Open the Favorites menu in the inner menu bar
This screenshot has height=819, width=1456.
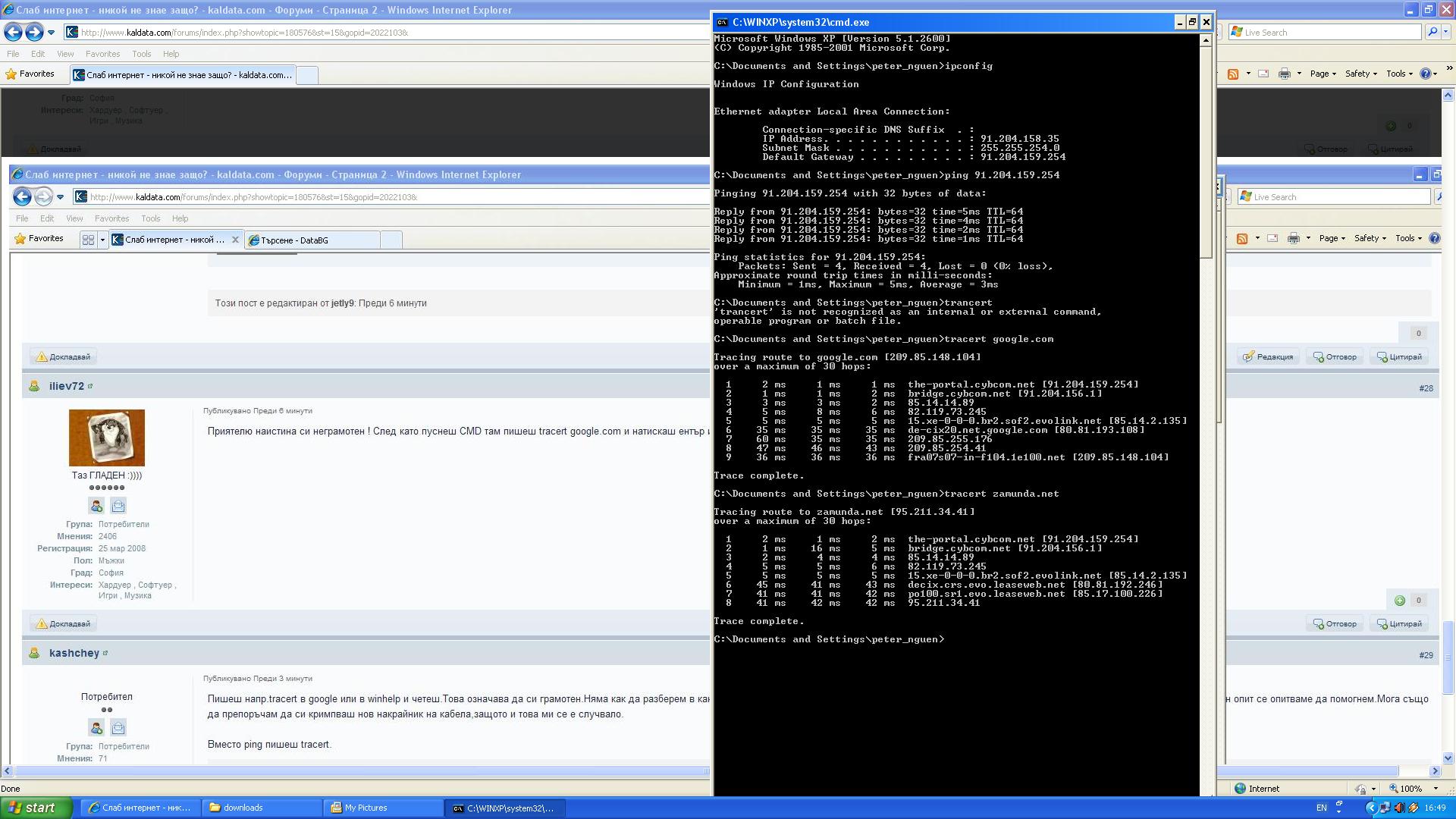click(111, 218)
